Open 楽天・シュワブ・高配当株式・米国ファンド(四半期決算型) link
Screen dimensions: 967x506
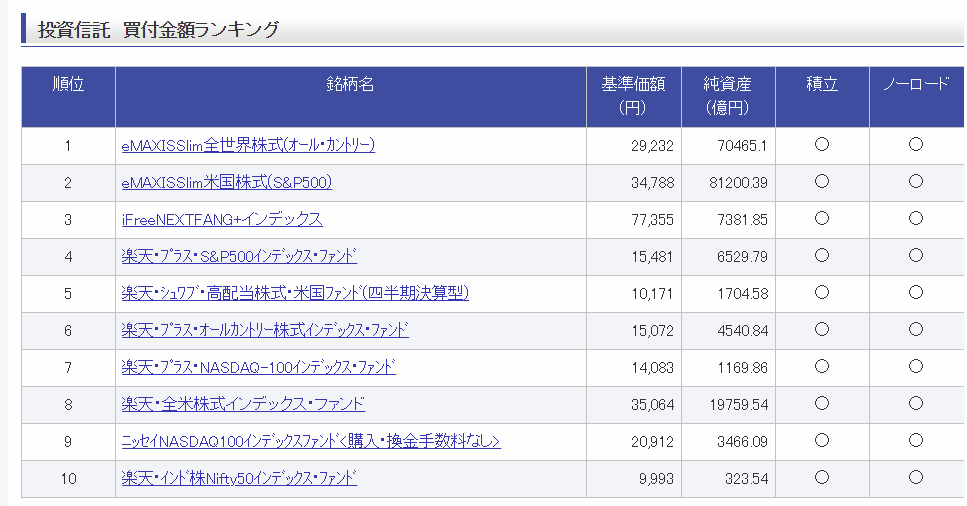coord(295,293)
